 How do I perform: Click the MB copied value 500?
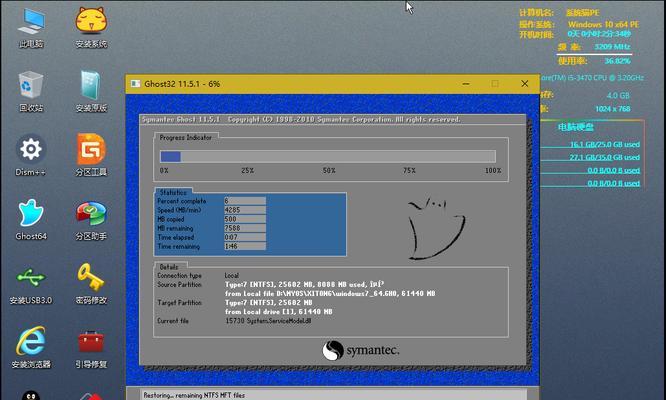245,219
